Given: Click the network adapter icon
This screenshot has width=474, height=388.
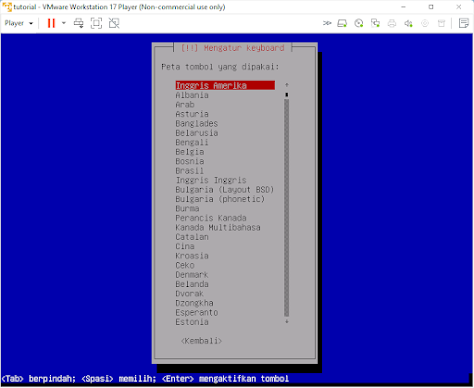Looking at the screenshot, I should coord(375,23).
